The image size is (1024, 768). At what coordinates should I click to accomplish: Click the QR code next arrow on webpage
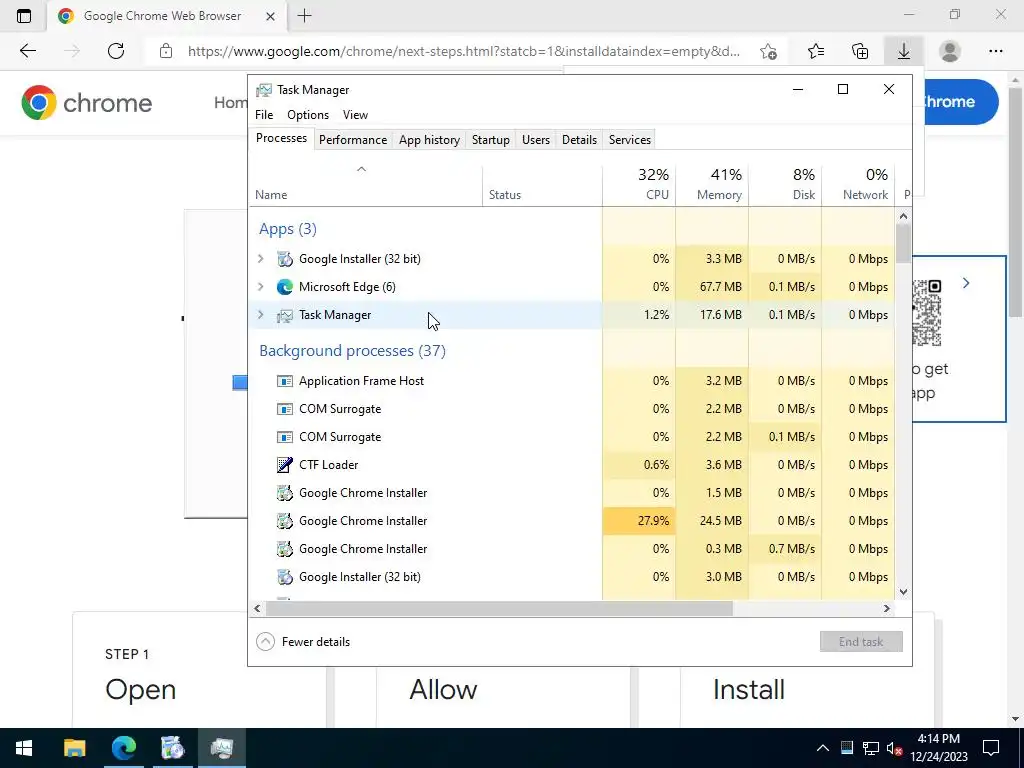pyautogui.click(x=966, y=283)
